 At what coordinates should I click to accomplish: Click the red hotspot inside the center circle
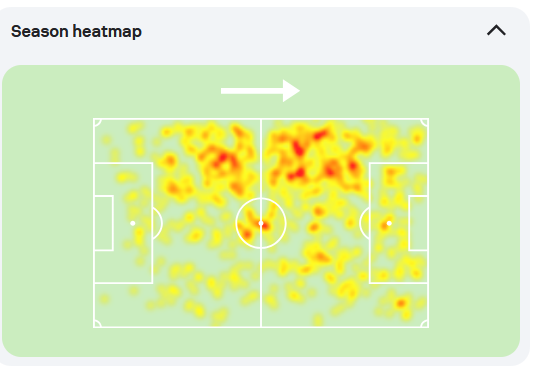point(265,225)
